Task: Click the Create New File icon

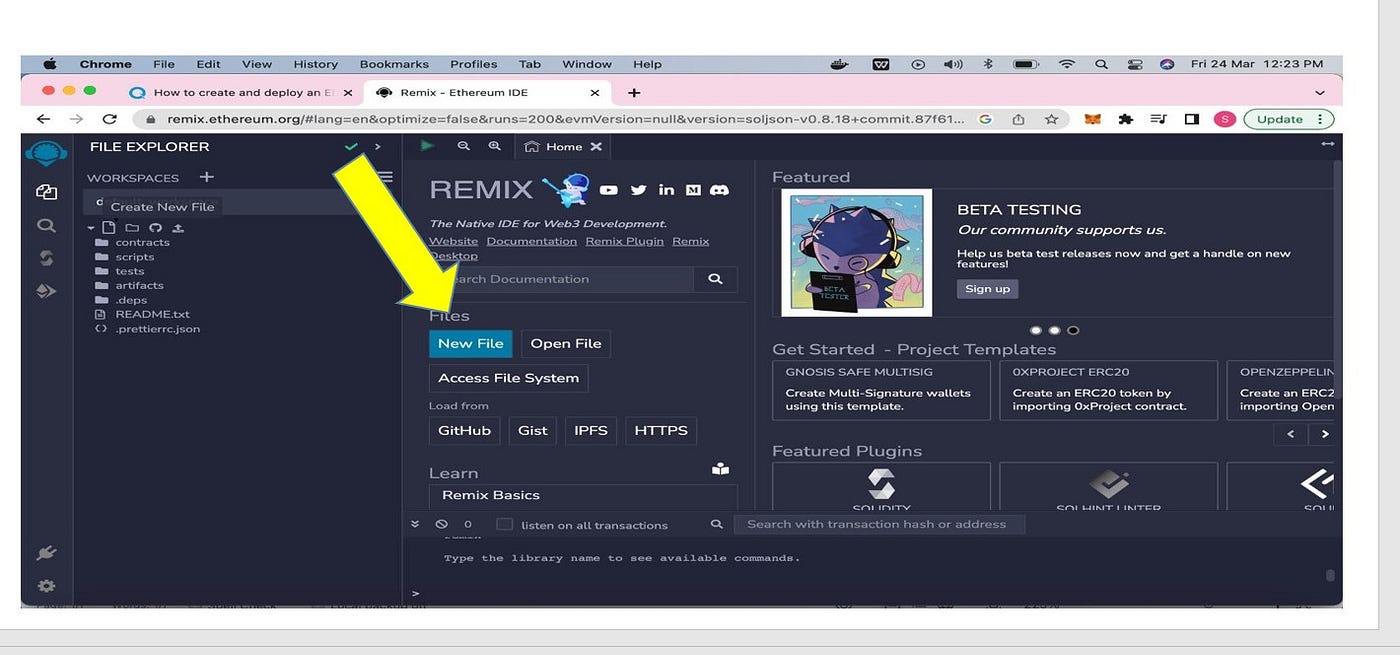Action: [109, 228]
